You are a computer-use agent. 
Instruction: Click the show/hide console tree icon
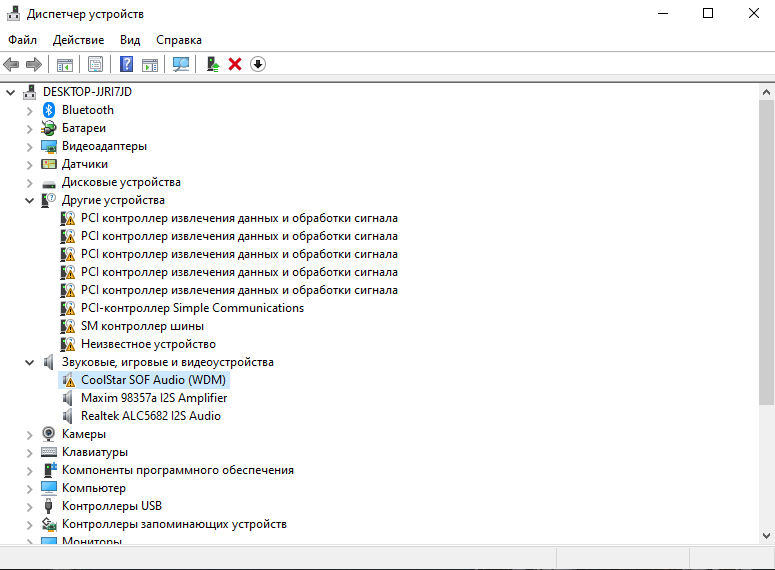[65, 64]
